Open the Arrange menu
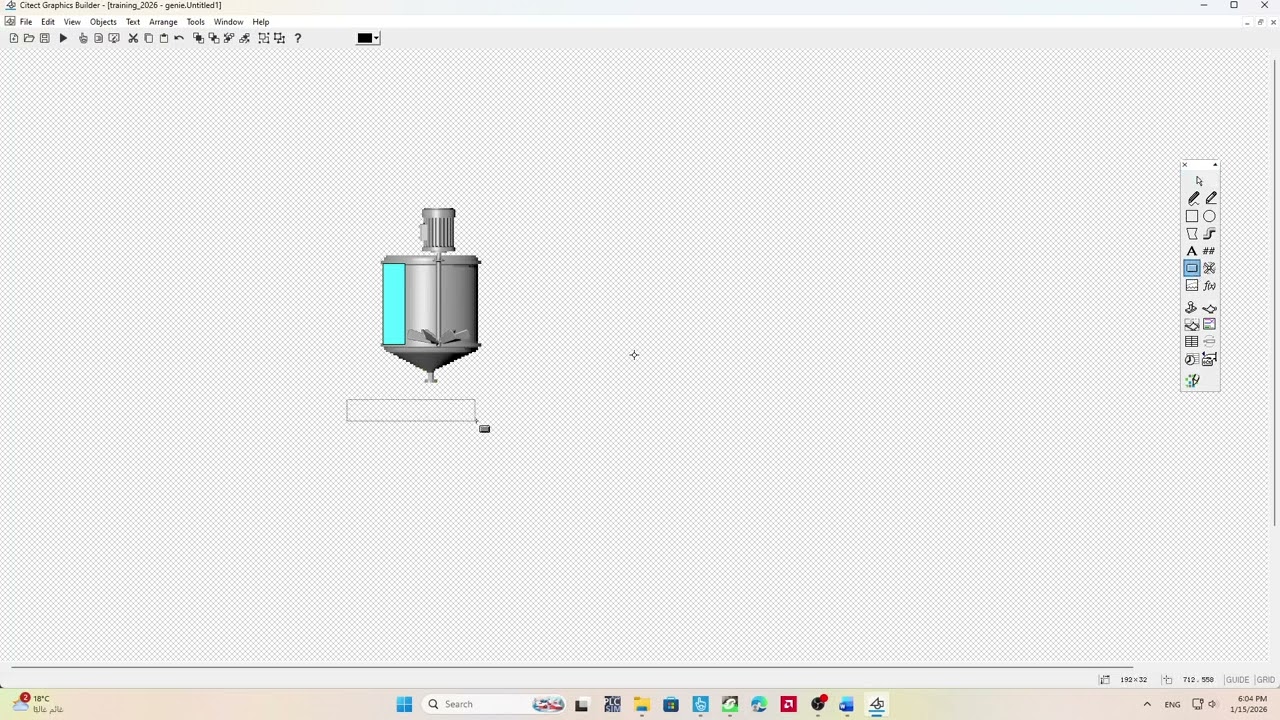The height and width of the screenshot is (720, 1280). pos(163,22)
